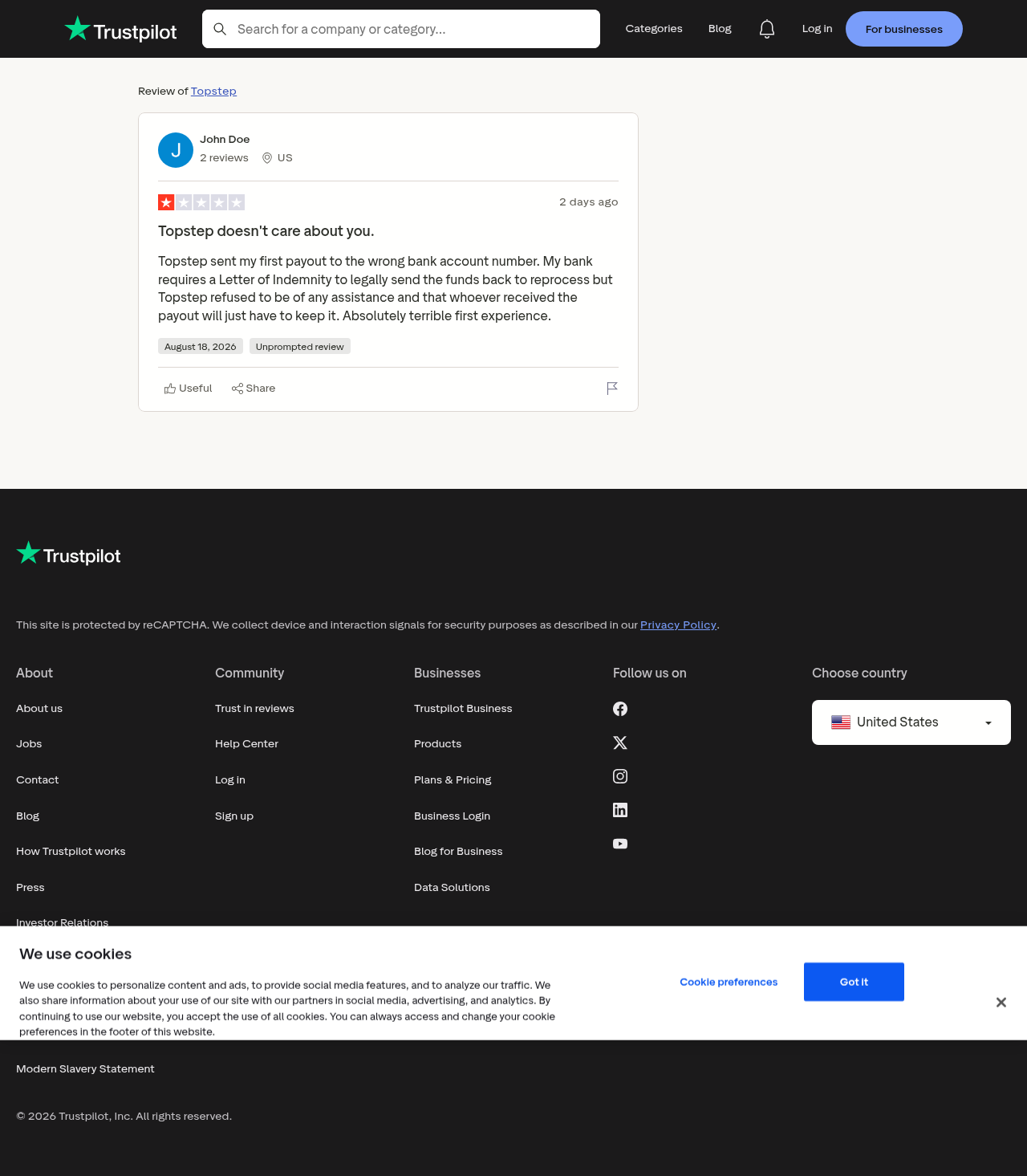Open Trustpilot's X profile
Image resolution: width=1027 pixels, height=1176 pixels.
620,743
